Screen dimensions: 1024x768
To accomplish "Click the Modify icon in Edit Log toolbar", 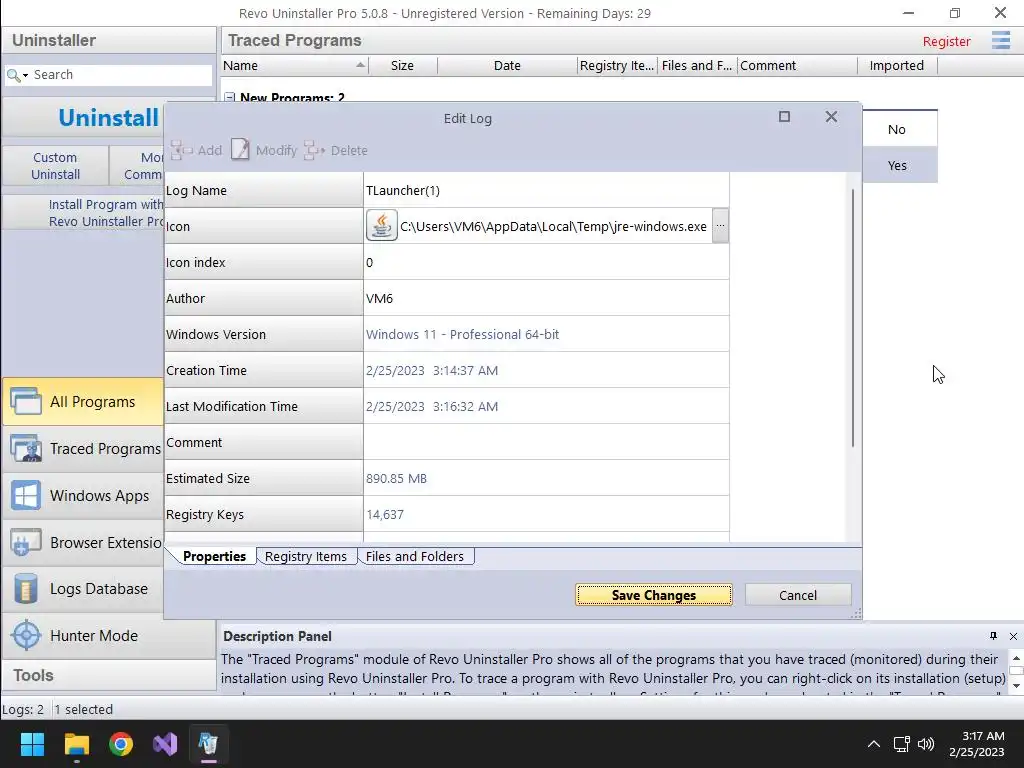I will click(x=240, y=150).
